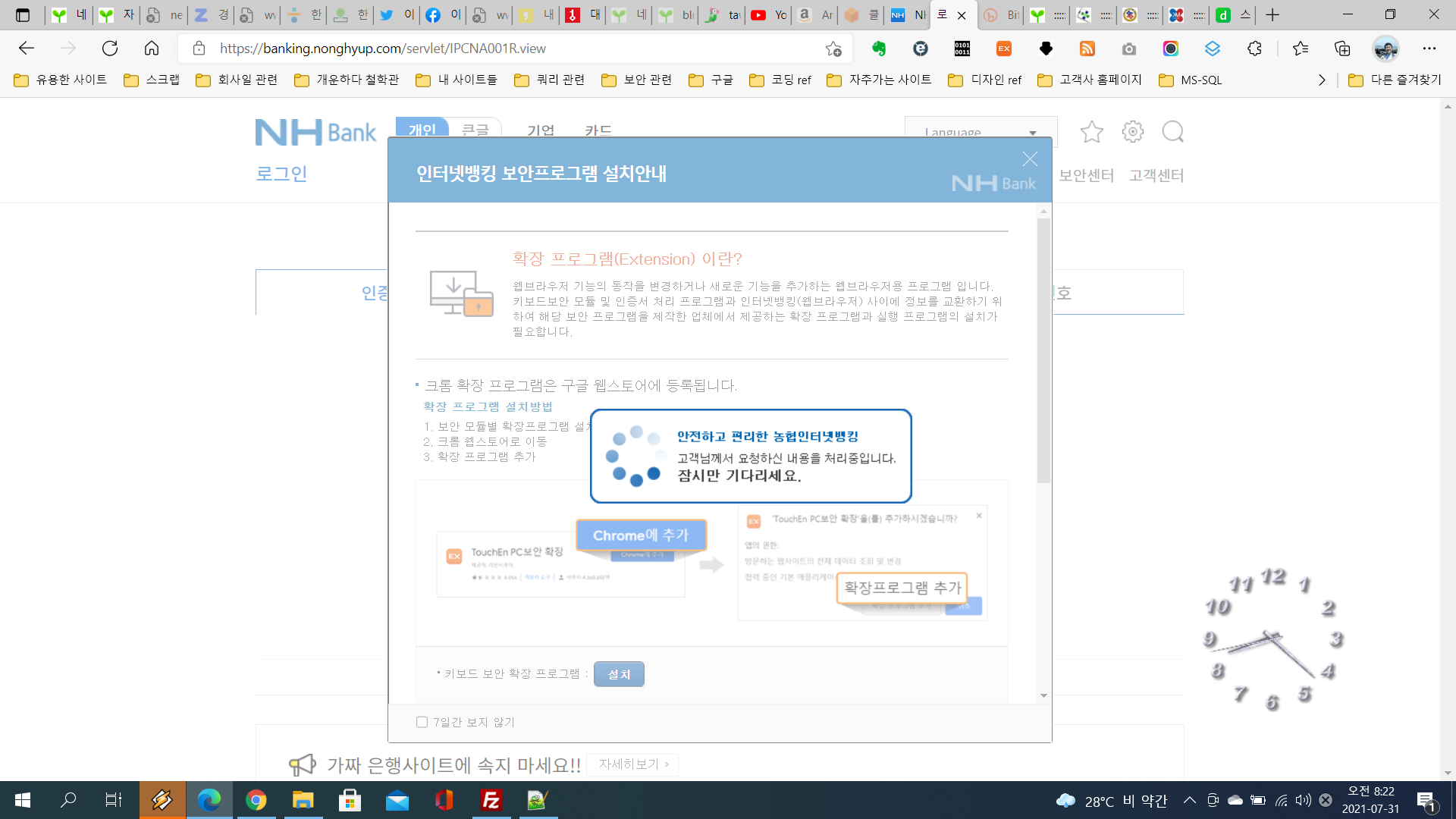Open the tab actions menu icon
This screenshot has height=819, width=1456.
[x=23, y=15]
